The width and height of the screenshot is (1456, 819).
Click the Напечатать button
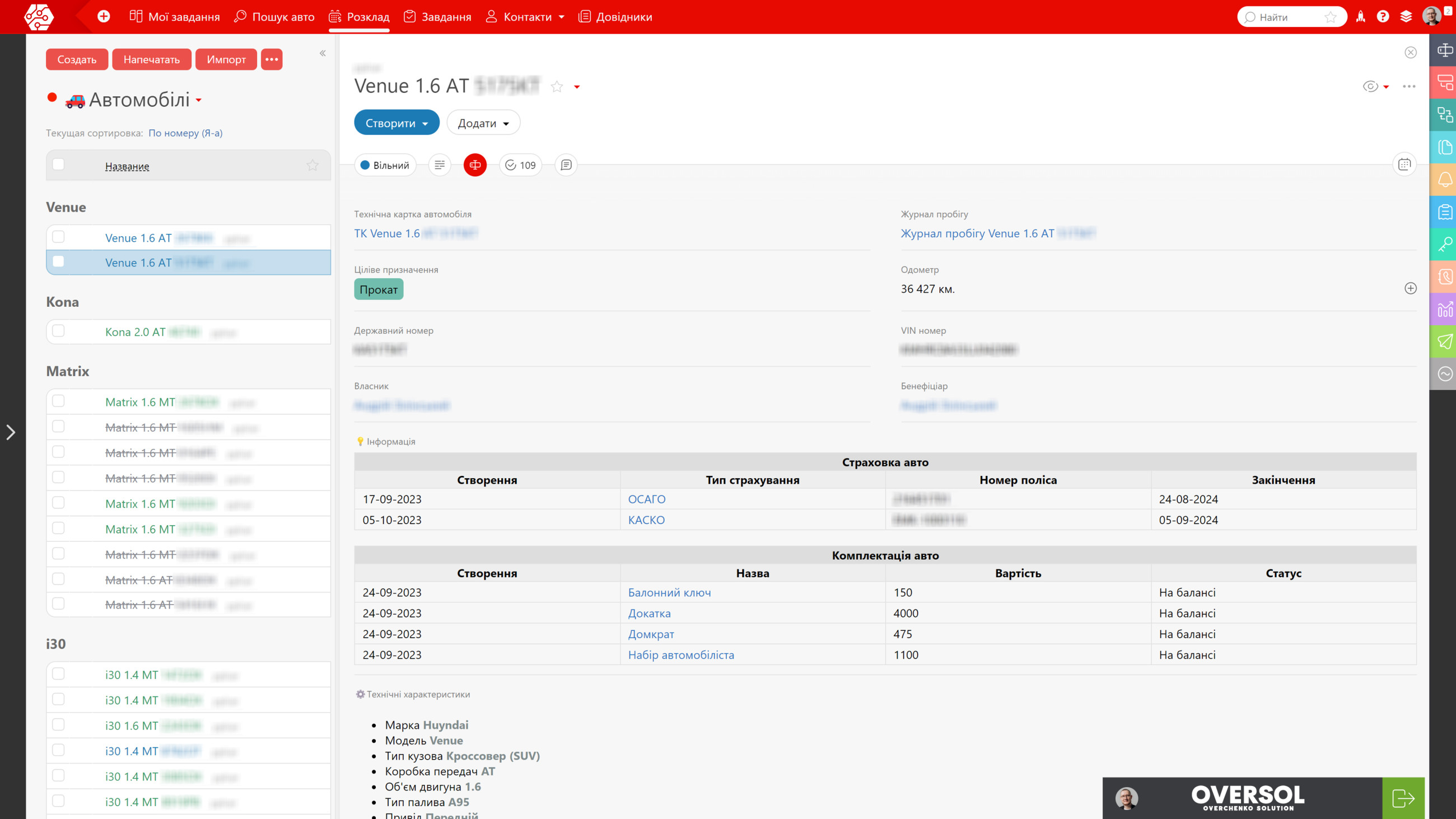tap(151, 59)
